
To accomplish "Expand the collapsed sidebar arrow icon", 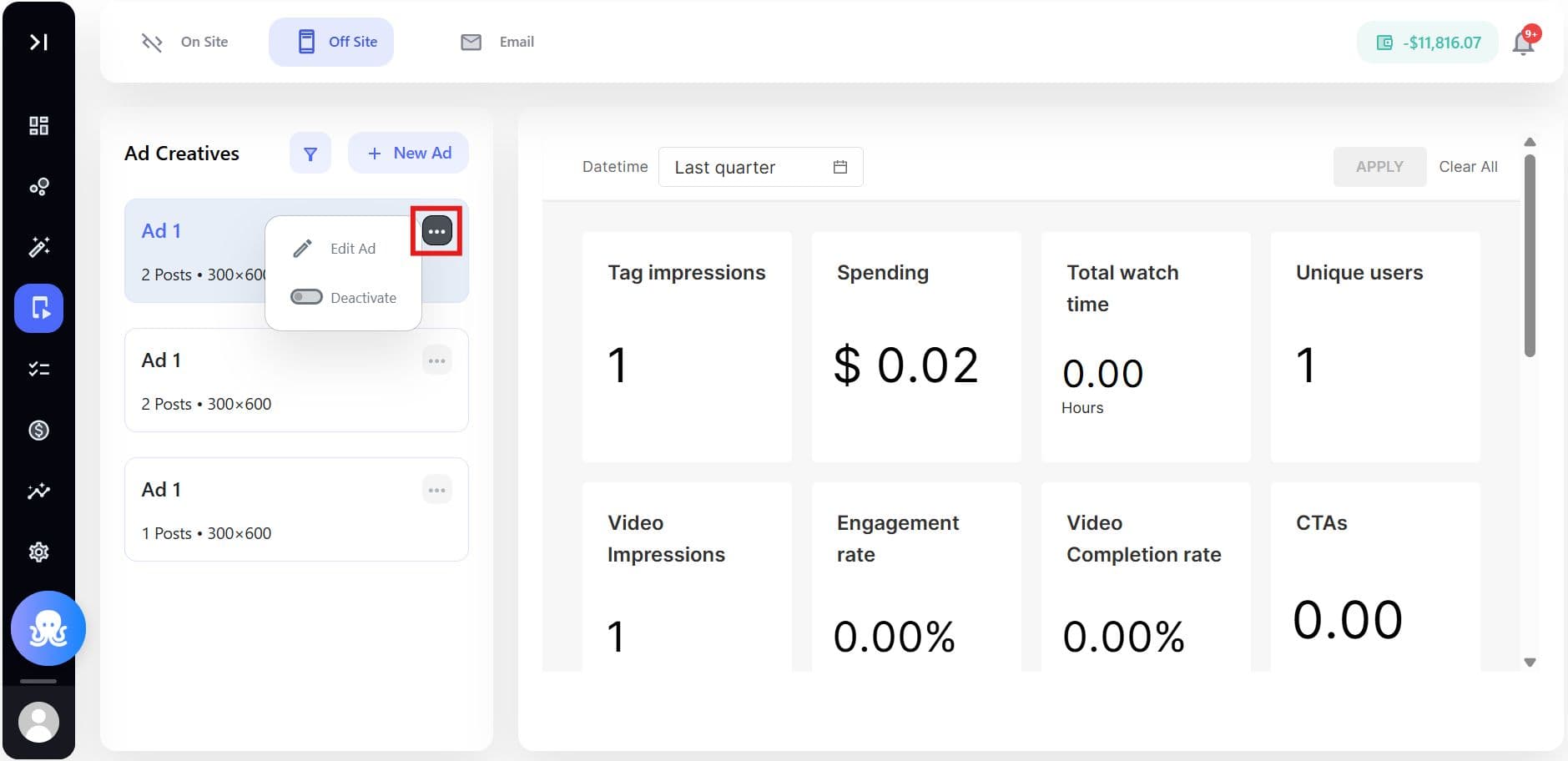I will (x=38, y=42).
